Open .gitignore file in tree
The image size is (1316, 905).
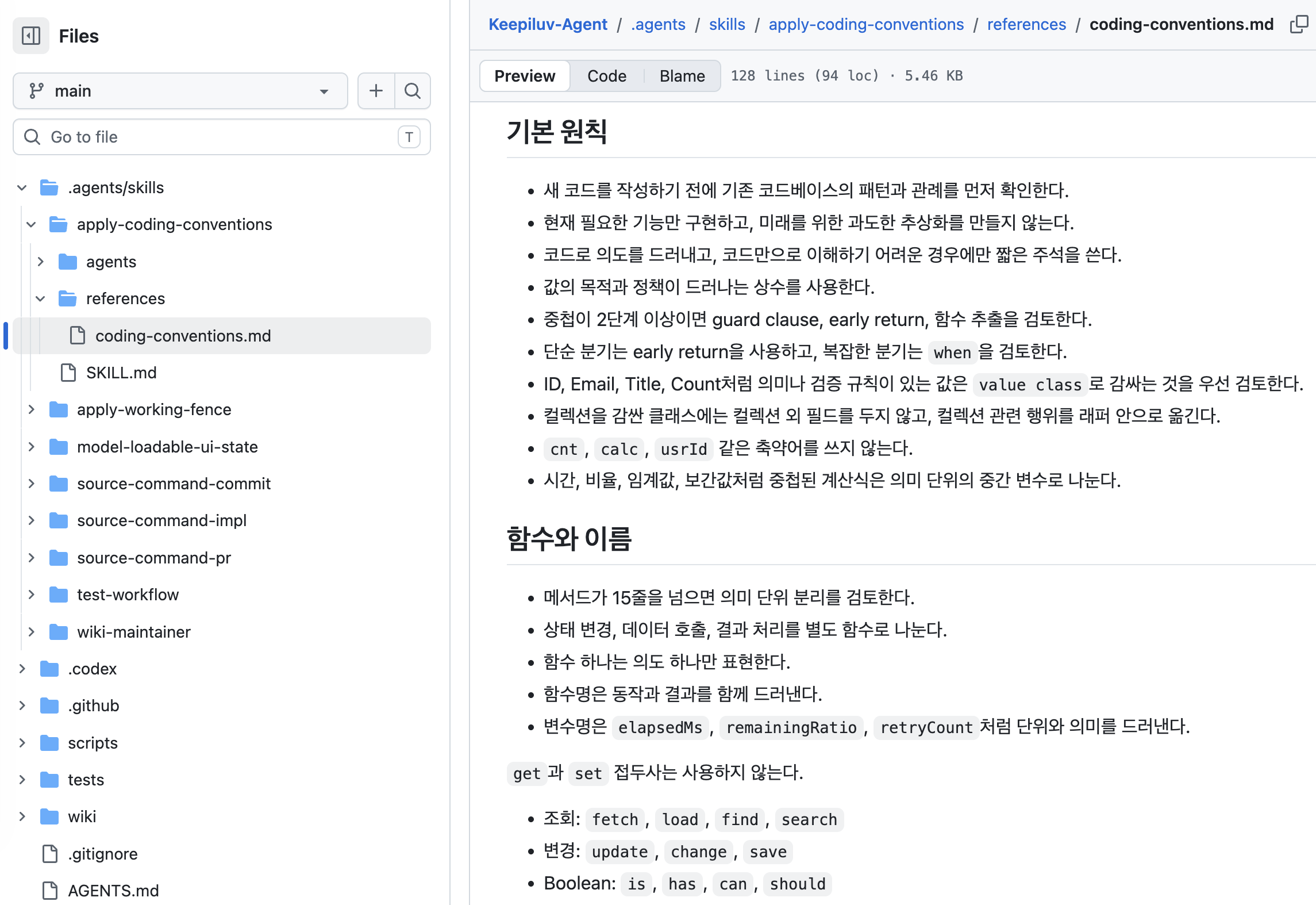(x=102, y=854)
